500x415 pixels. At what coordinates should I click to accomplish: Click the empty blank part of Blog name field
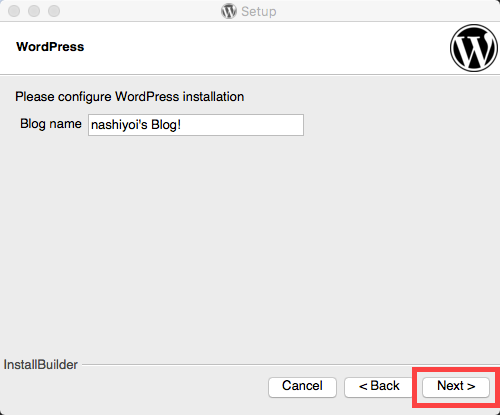click(x=242, y=125)
